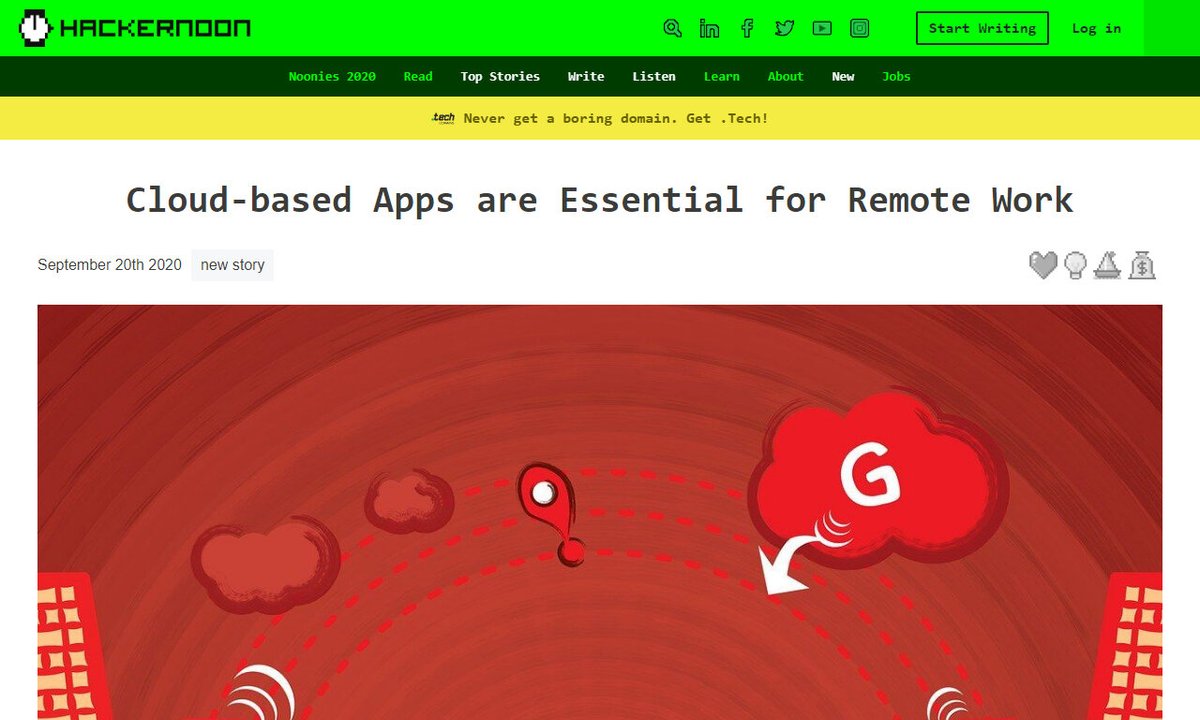
Task: Visit HackerNoon's YouTube channel
Action: pos(822,28)
